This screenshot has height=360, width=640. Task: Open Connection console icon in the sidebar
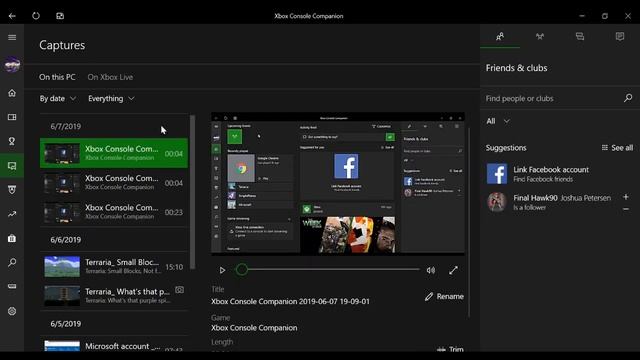pyautogui.click(x=12, y=287)
